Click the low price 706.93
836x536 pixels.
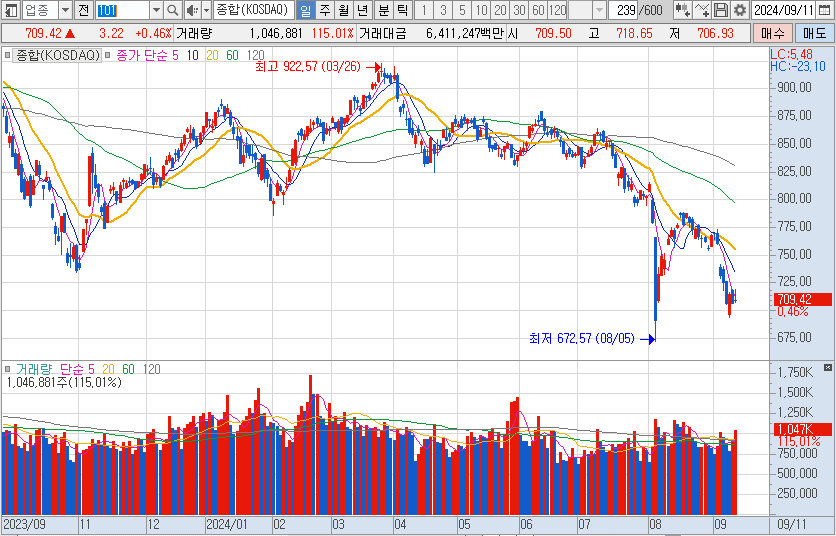(716, 34)
